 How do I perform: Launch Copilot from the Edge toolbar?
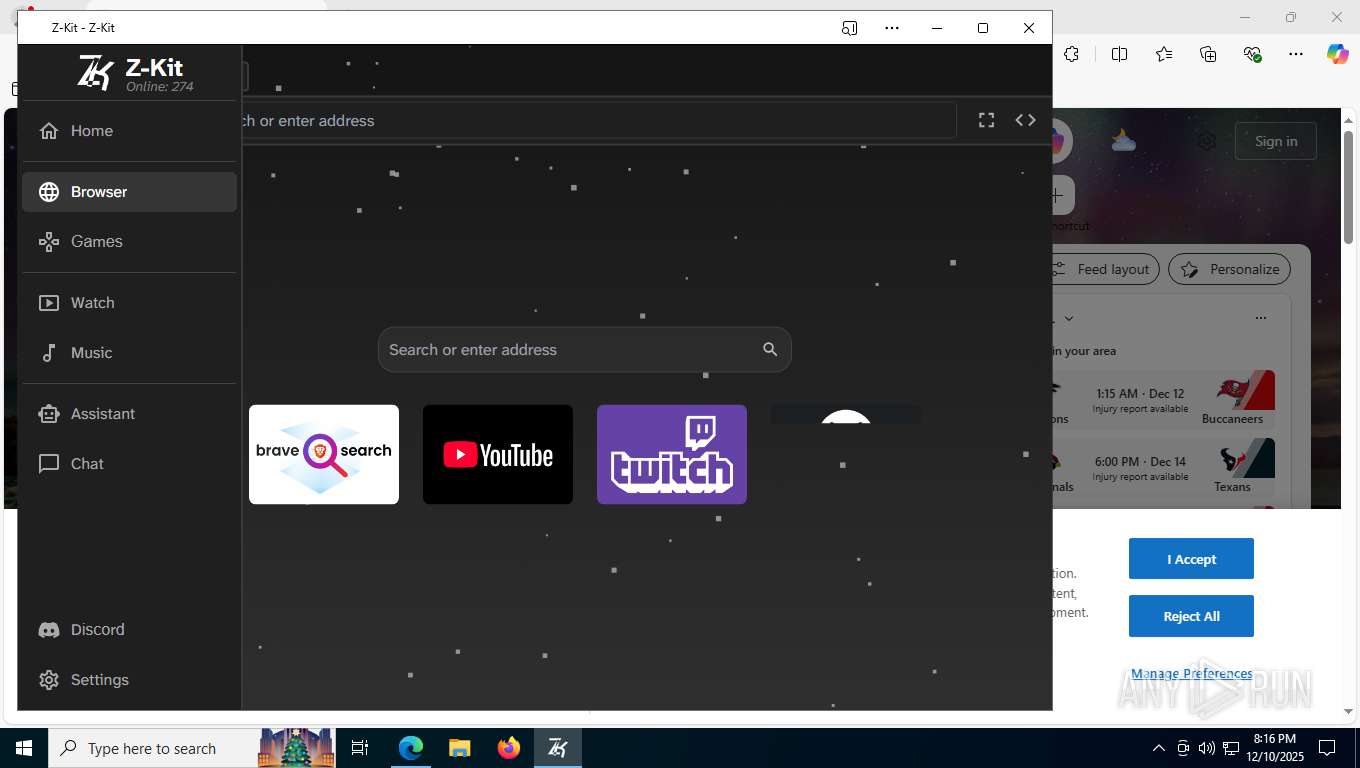[1338, 54]
